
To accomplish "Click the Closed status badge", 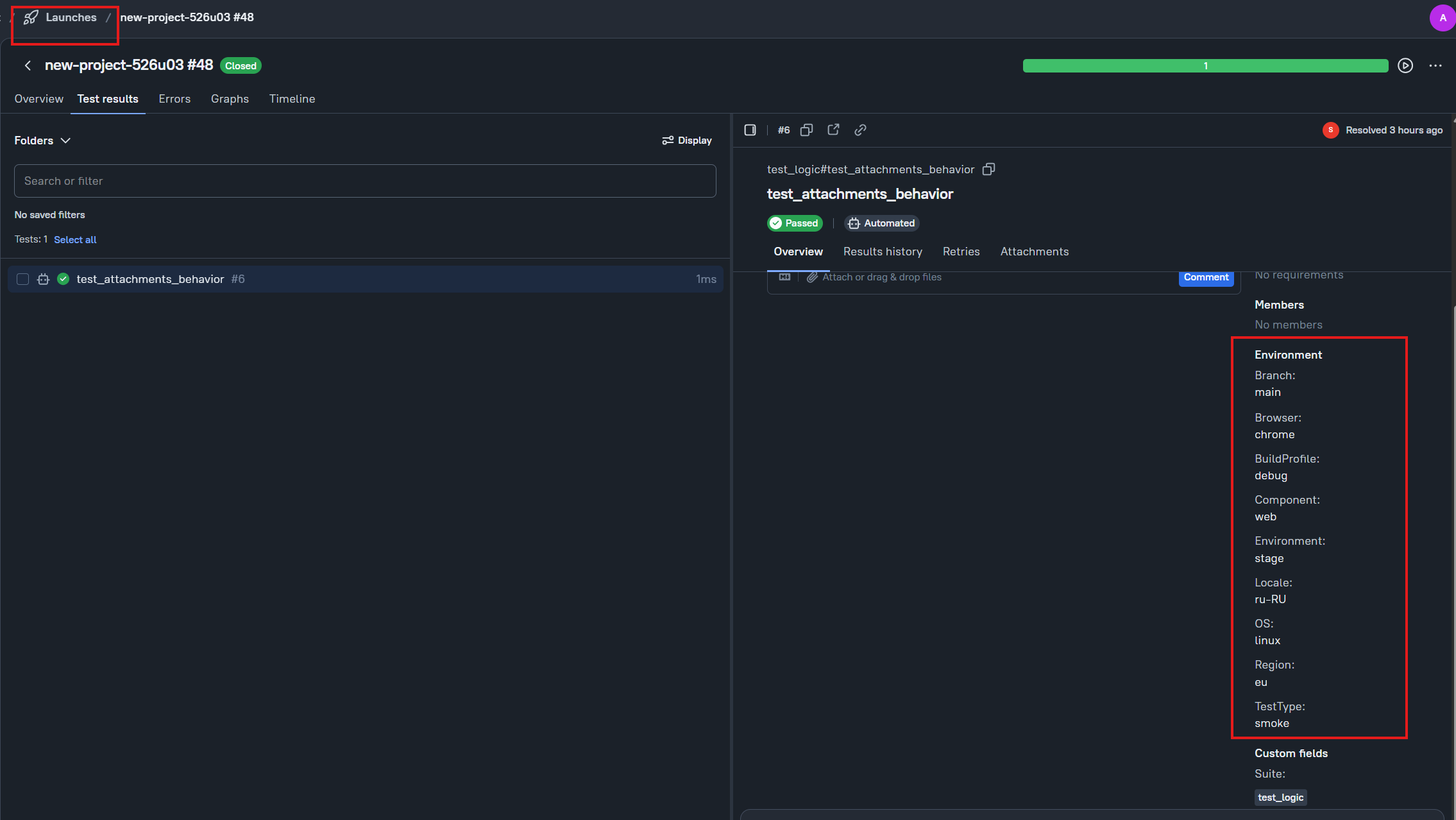I will (241, 65).
